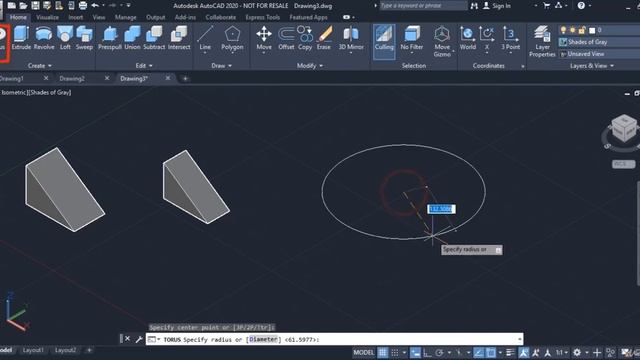Open the Visualize ribbon tab
640x360 pixels.
(47, 17)
